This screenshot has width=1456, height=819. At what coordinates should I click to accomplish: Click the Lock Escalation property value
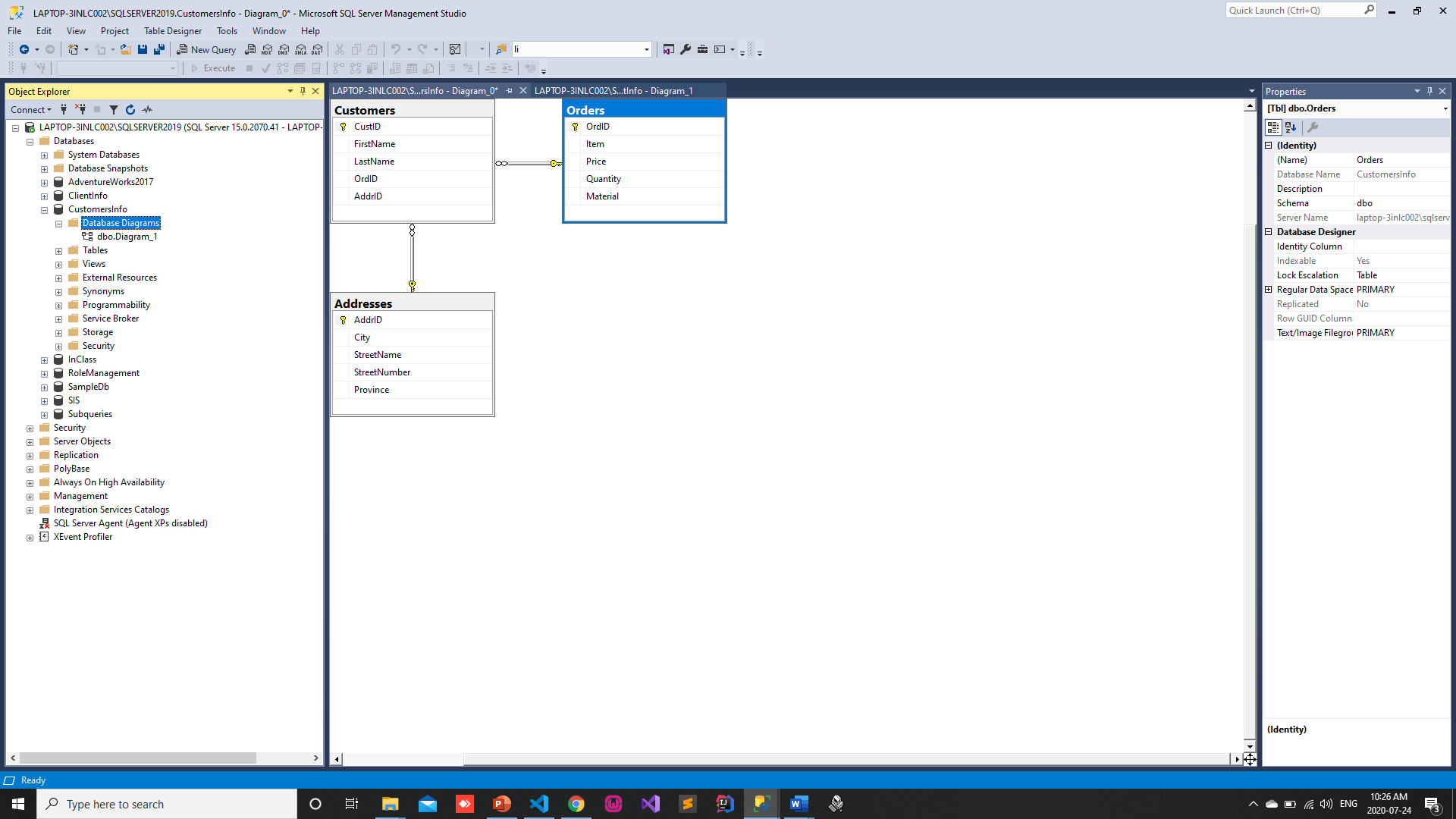click(1401, 275)
